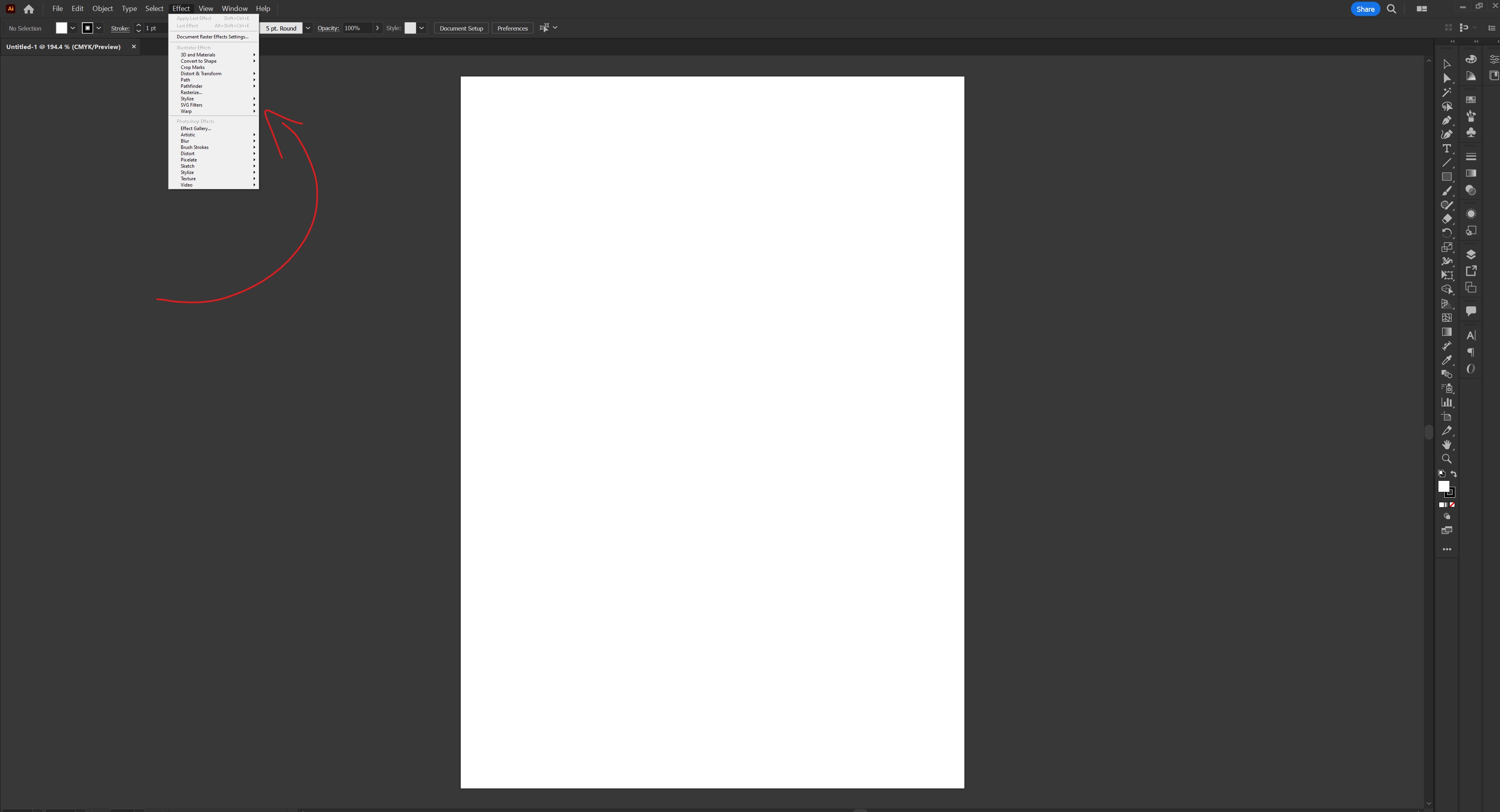Expand the Distort & Transform submenu

[202, 73]
